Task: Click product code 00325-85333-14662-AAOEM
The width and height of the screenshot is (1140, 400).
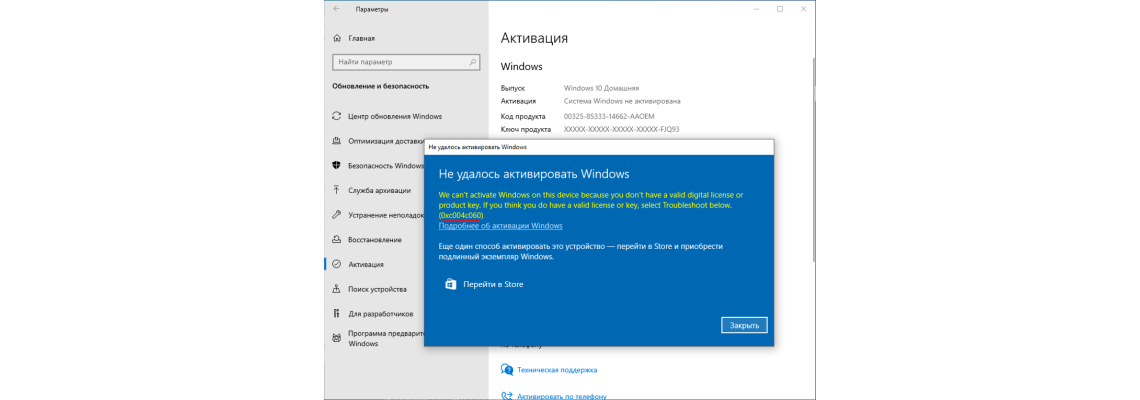Action: point(611,116)
